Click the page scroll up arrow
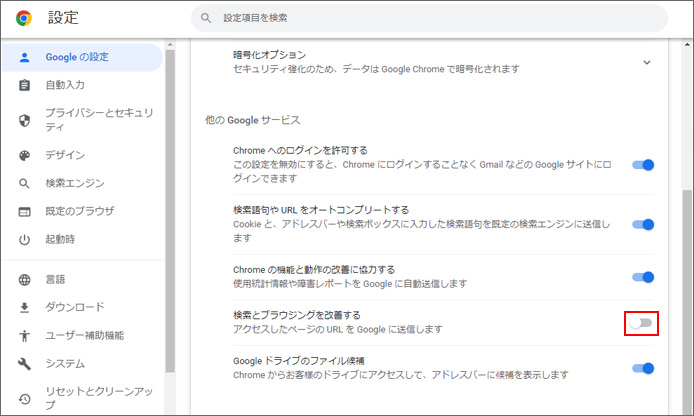 tap(687, 44)
